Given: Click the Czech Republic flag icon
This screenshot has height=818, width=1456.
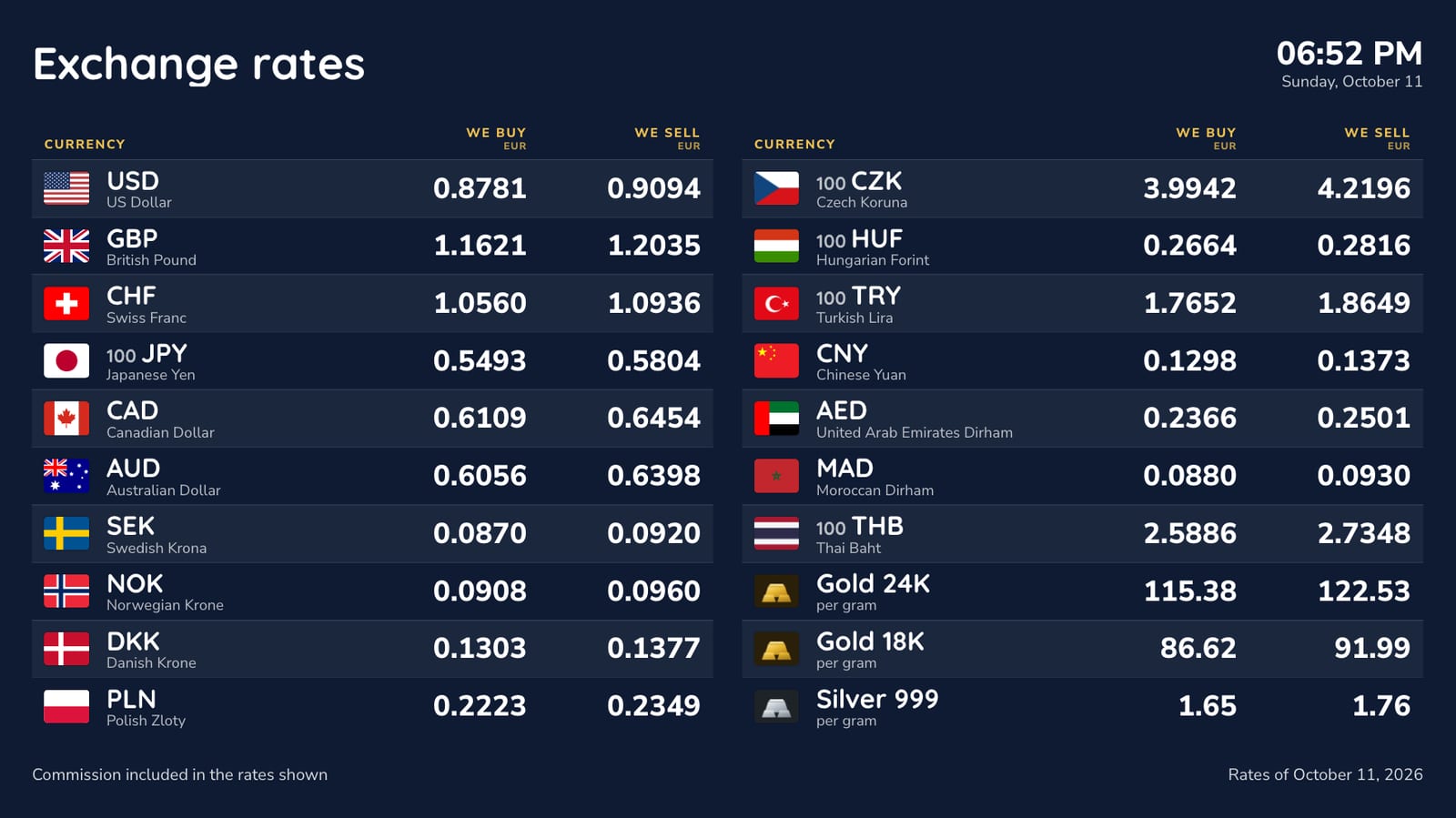Looking at the screenshot, I should (776, 188).
